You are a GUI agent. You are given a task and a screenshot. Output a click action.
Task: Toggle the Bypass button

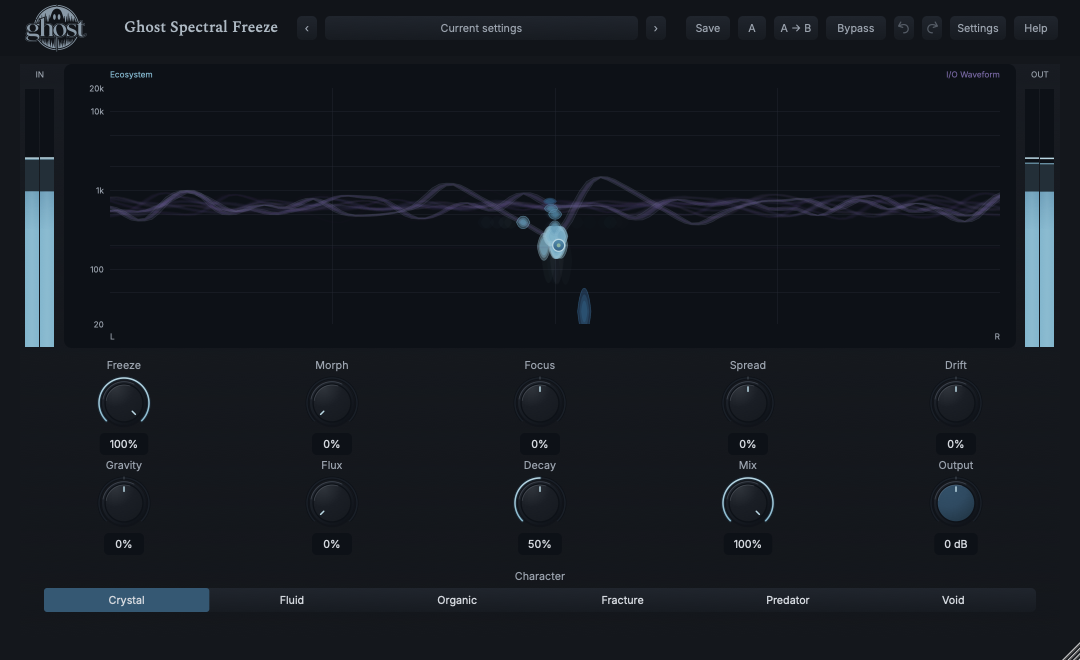855,28
